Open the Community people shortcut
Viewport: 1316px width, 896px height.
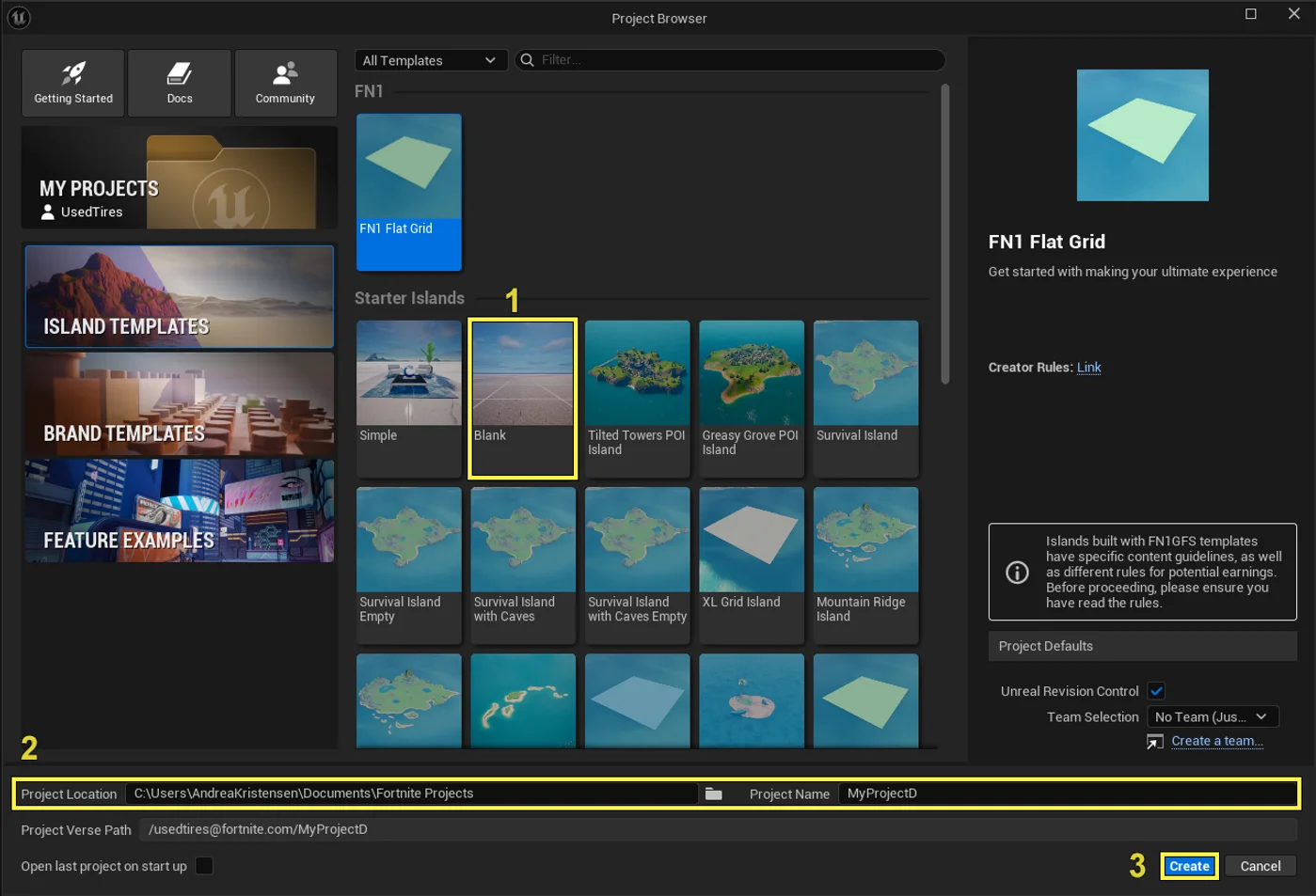pos(285,83)
